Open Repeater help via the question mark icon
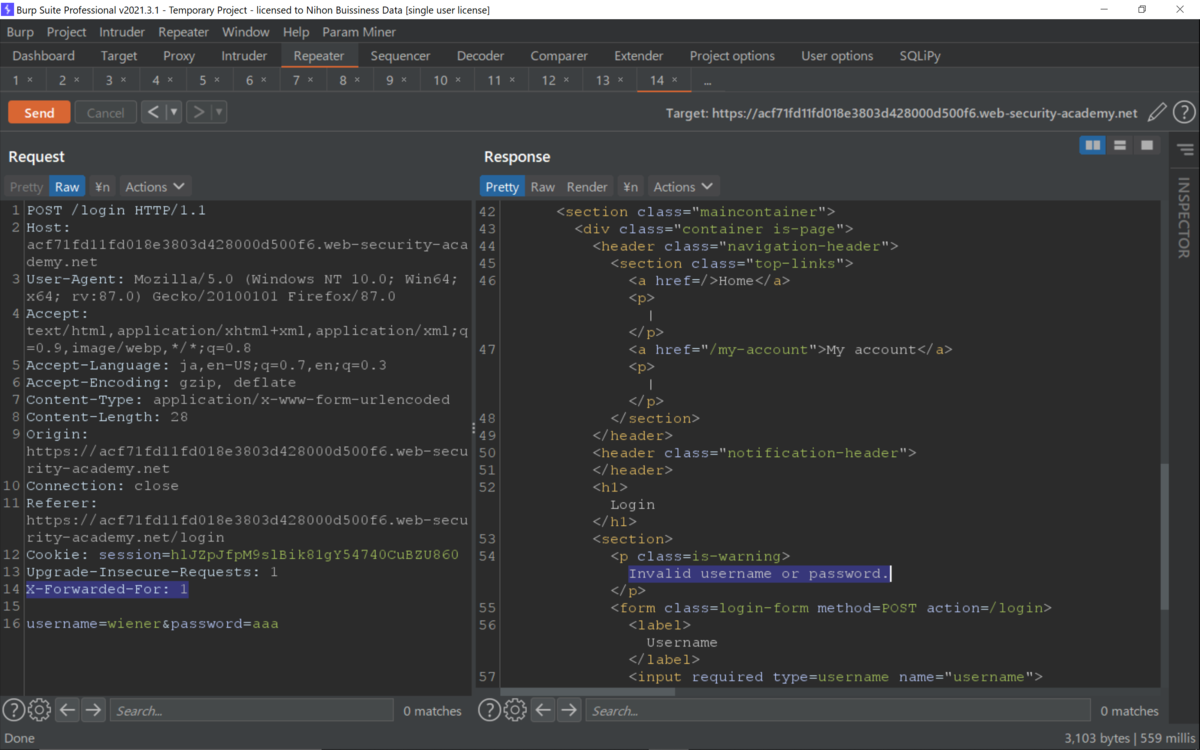1200x750 pixels. point(1184,113)
